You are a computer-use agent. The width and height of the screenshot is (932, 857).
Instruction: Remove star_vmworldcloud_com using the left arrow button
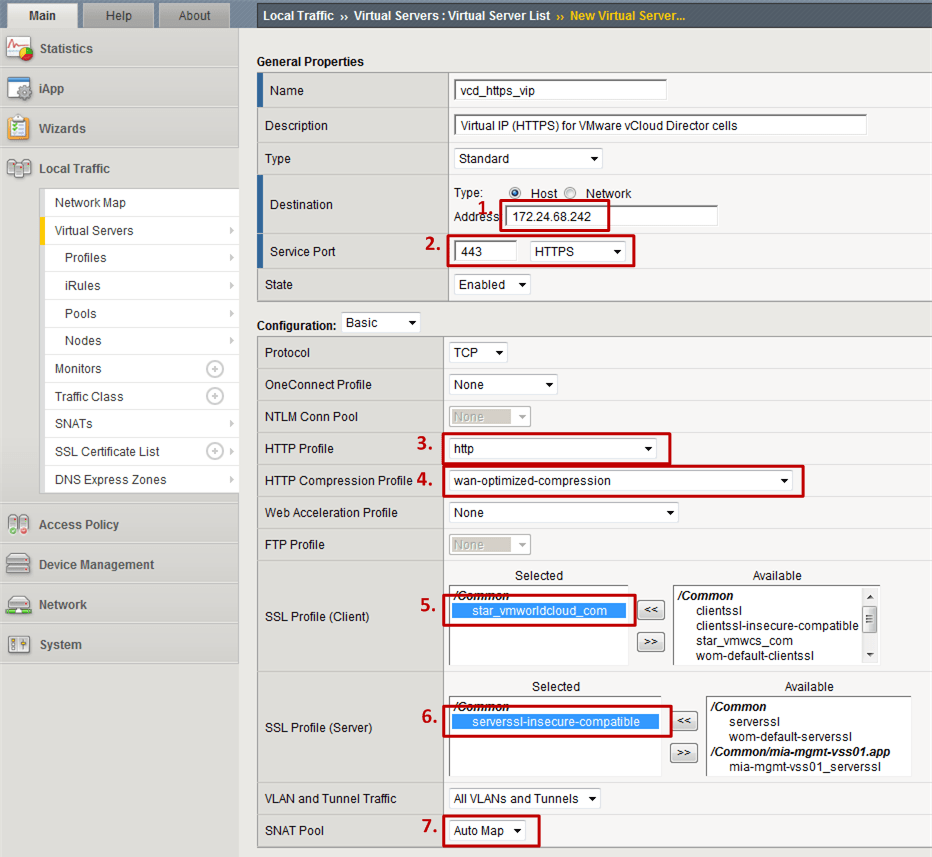pos(650,609)
